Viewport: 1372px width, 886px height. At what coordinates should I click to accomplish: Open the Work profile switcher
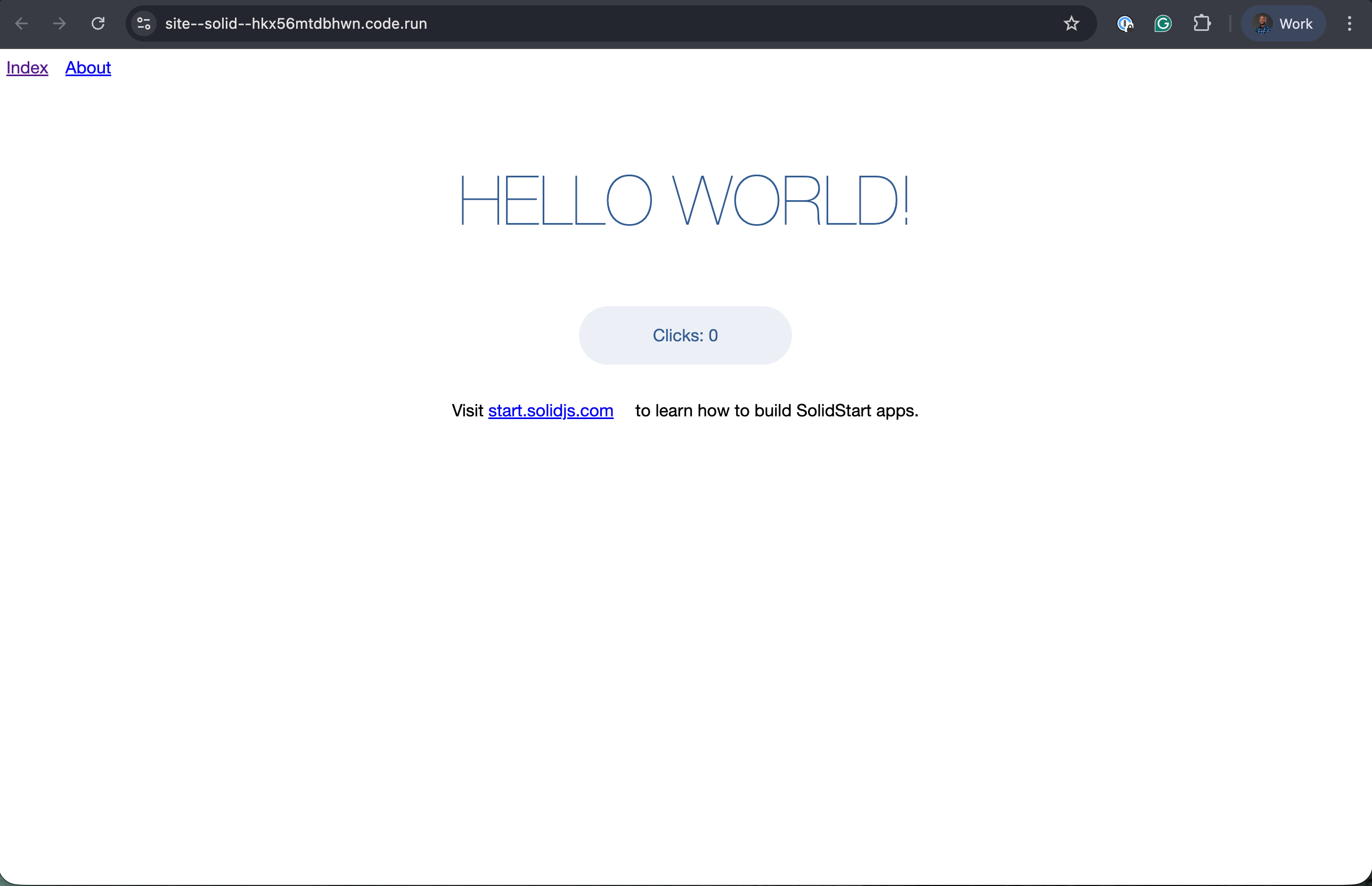[1283, 23]
